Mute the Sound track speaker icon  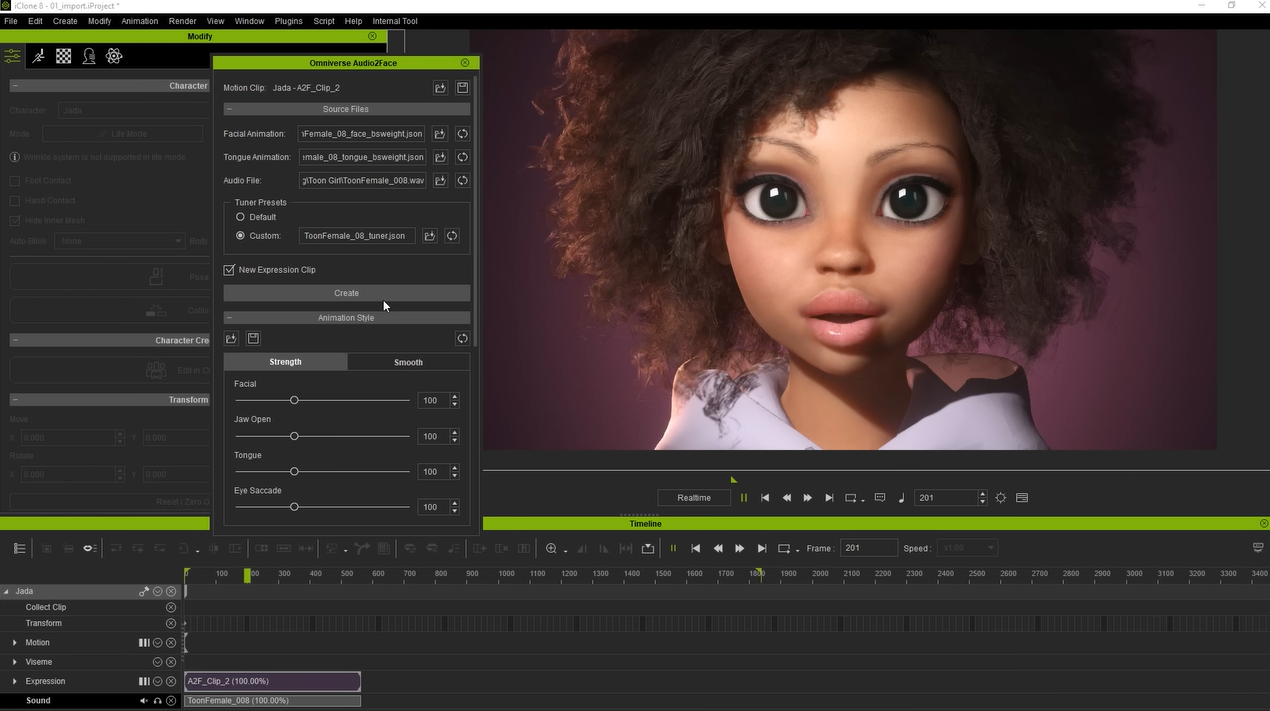[143, 701]
